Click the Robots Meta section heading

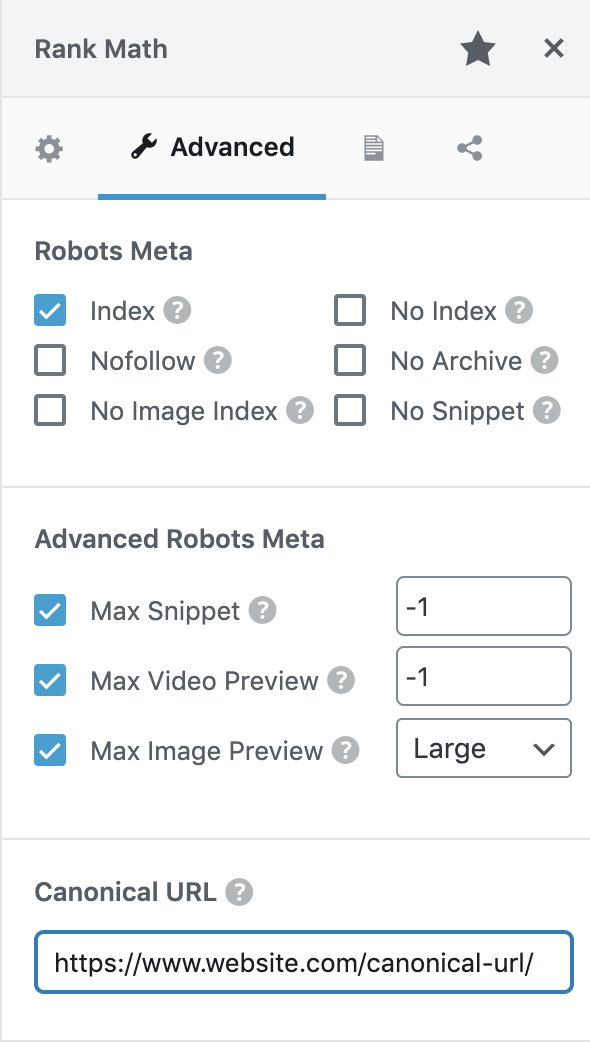[113, 251]
